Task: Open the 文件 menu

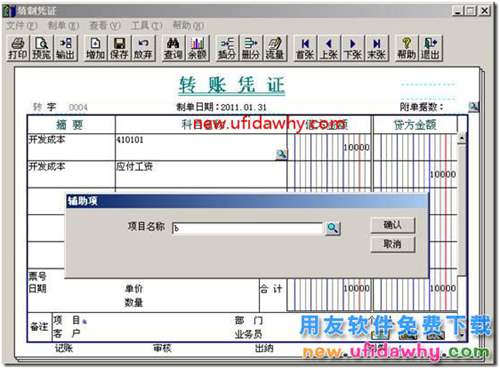Action: click(x=22, y=26)
